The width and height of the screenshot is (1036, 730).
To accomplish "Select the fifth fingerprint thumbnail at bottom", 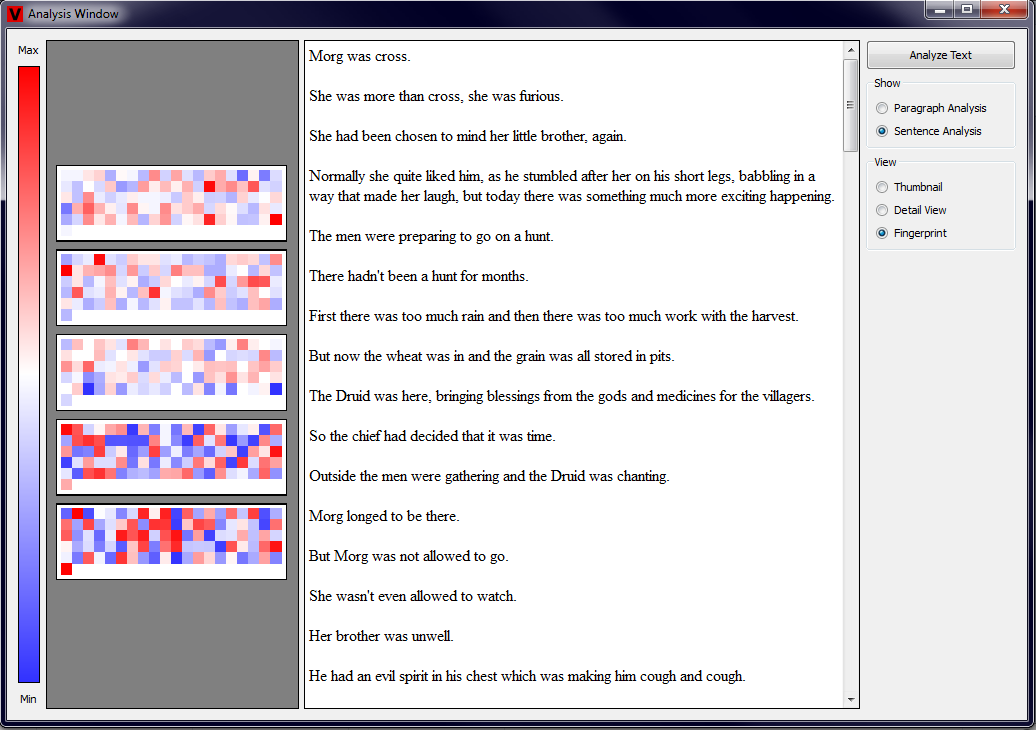I will point(171,542).
